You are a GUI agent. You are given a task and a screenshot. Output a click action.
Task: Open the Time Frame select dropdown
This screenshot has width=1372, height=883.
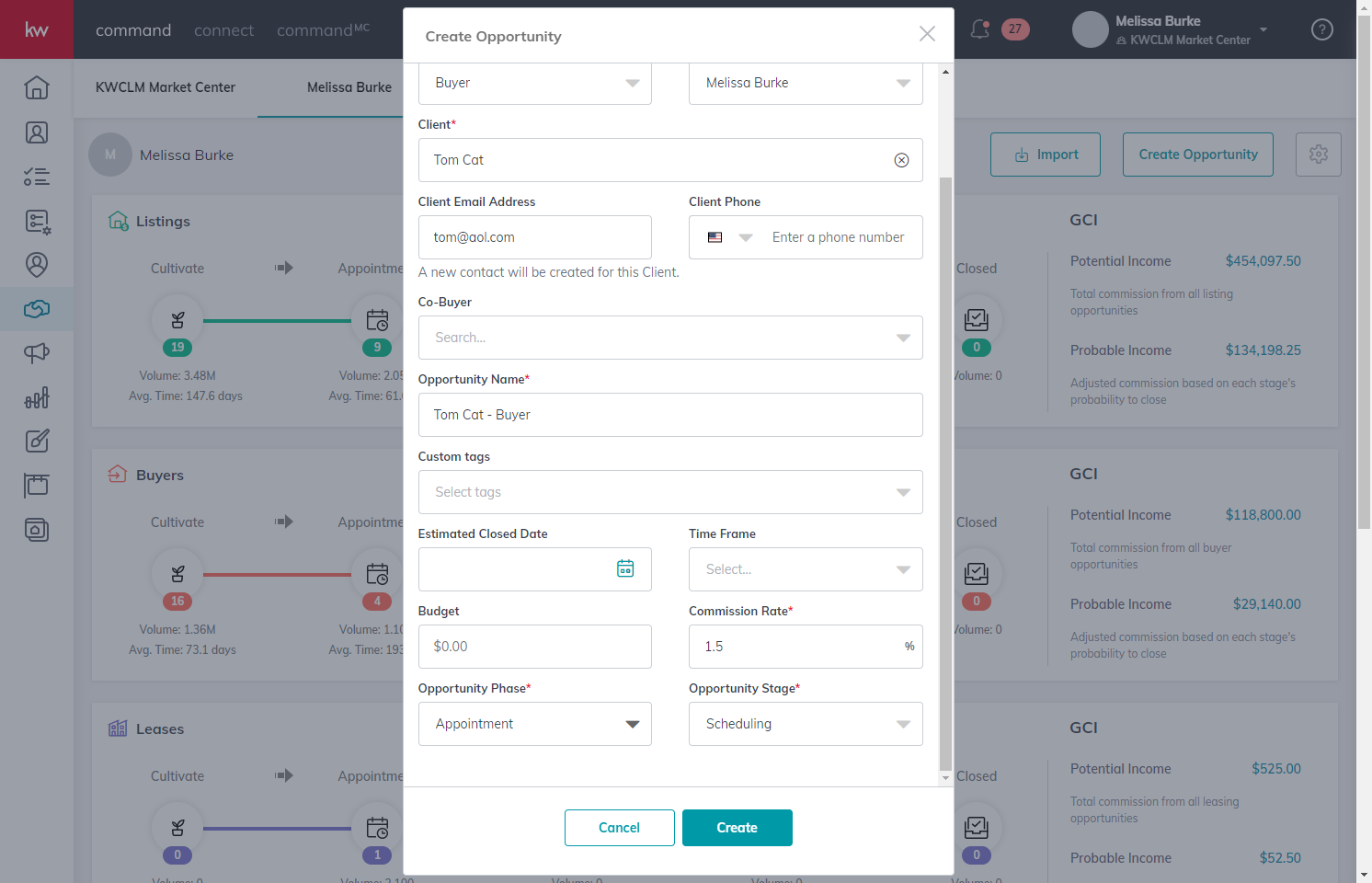(806, 569)
